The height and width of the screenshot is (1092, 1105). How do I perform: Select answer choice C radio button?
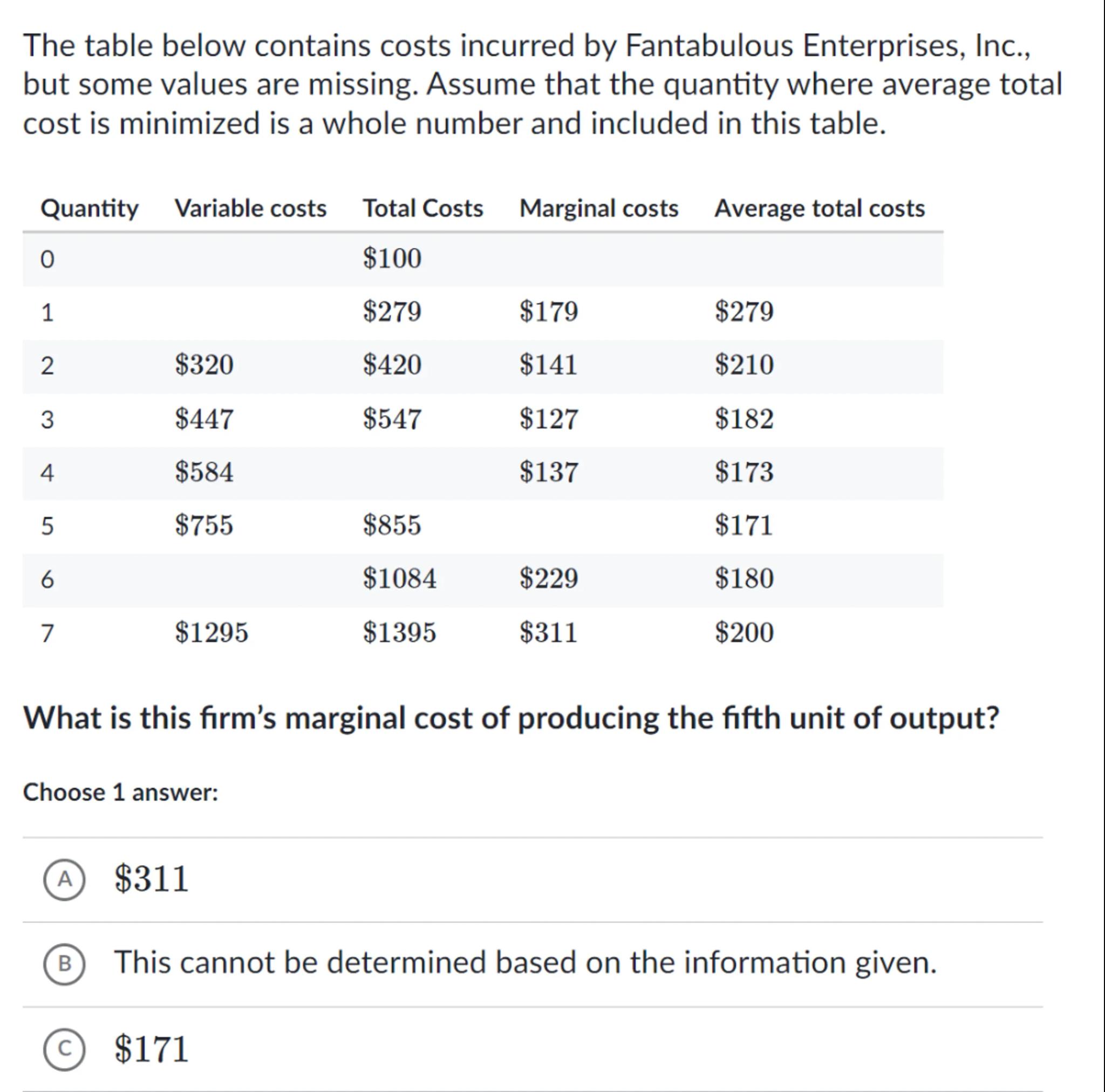pyautogui.click(x=65, y=1048)
